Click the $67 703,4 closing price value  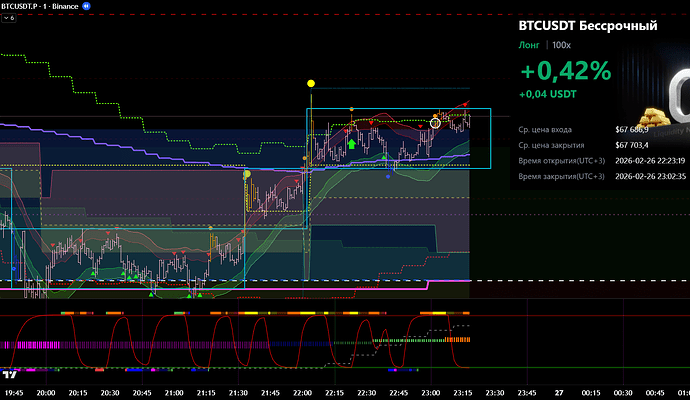click(632, 145)
